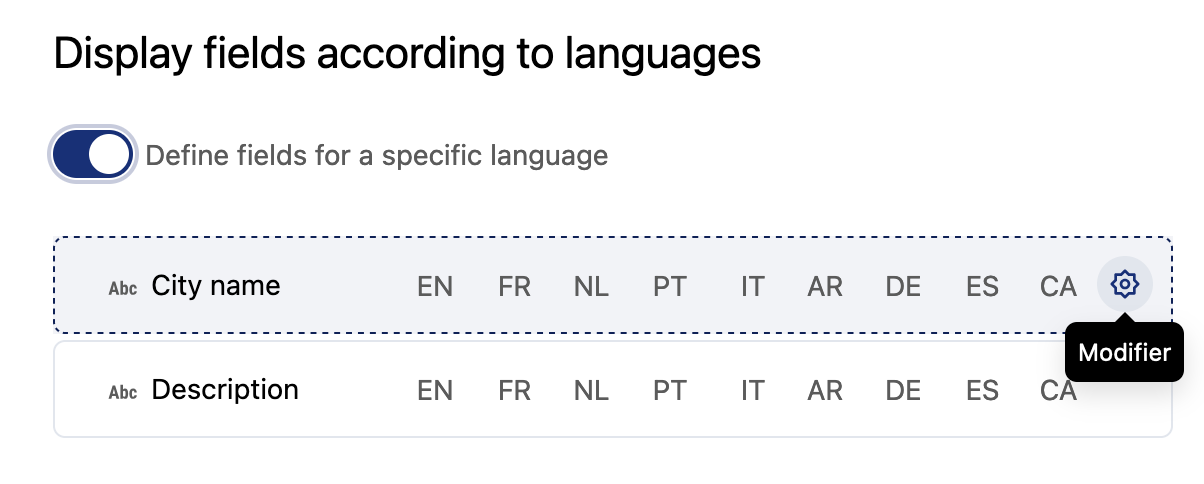
Task: Select CA language in City name row
Action: (1058, 287)
